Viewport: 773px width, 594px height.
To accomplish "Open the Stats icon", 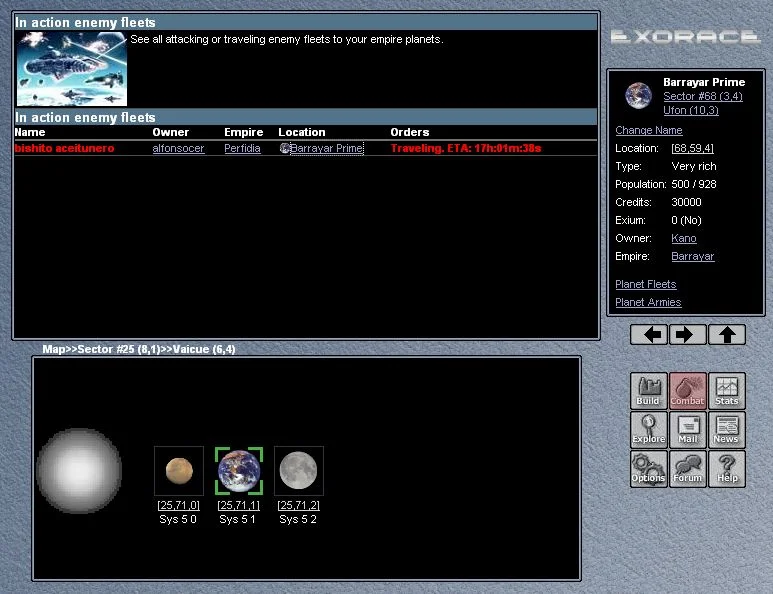I will click(x=726, y=391).
